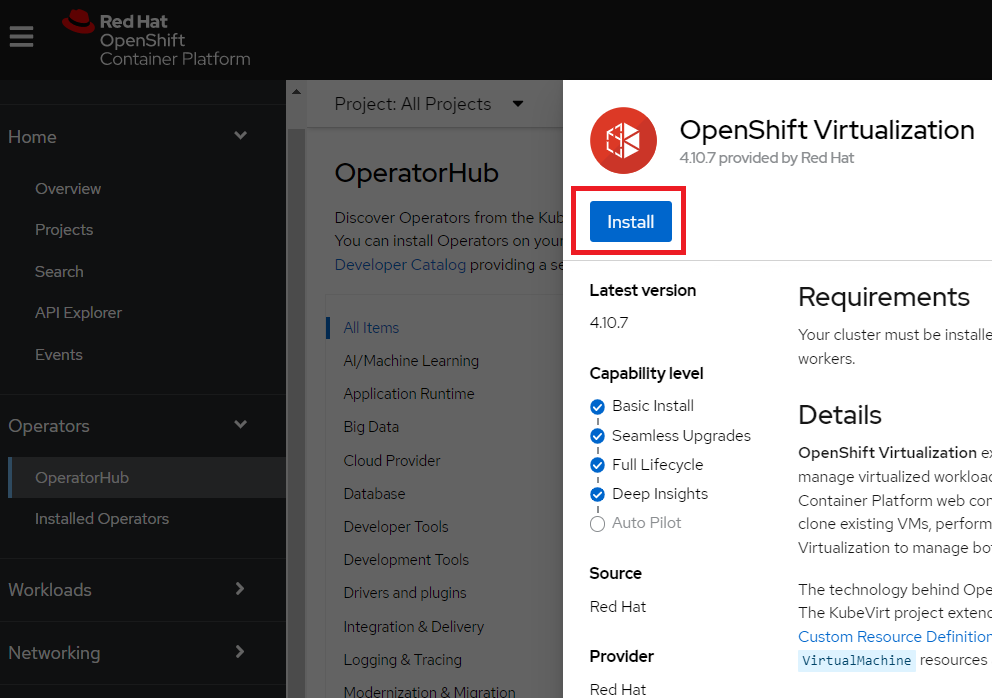Click the Details heading

coord(840,415)
